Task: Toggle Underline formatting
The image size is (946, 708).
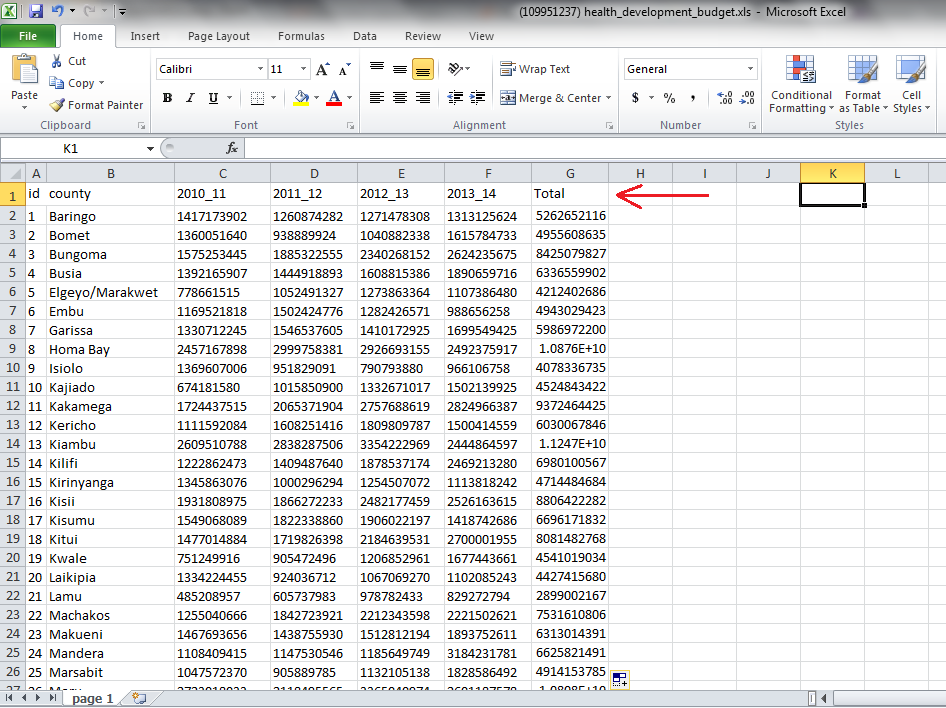Action: tap(213, 98)
